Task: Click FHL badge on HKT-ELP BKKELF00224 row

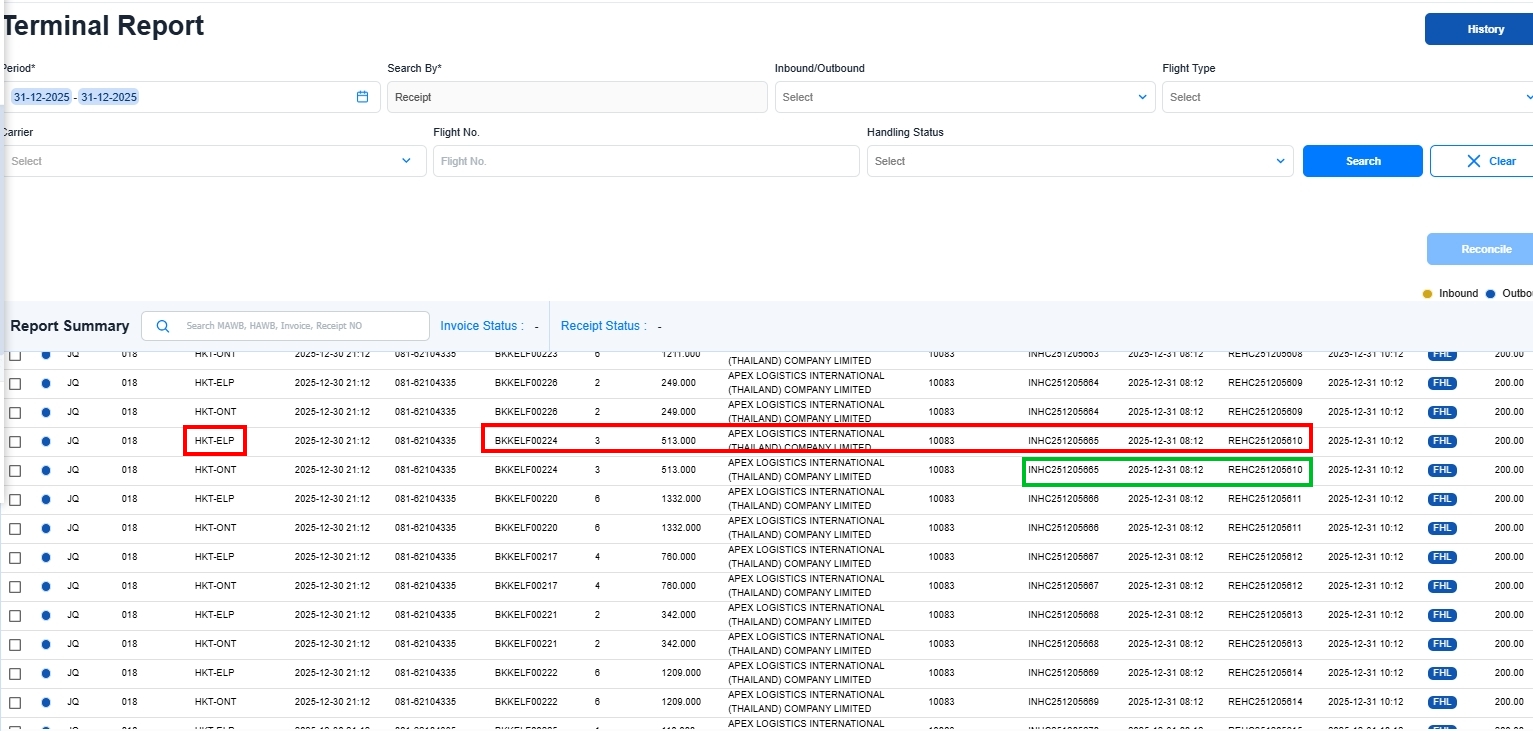Action: [1442, 441]
